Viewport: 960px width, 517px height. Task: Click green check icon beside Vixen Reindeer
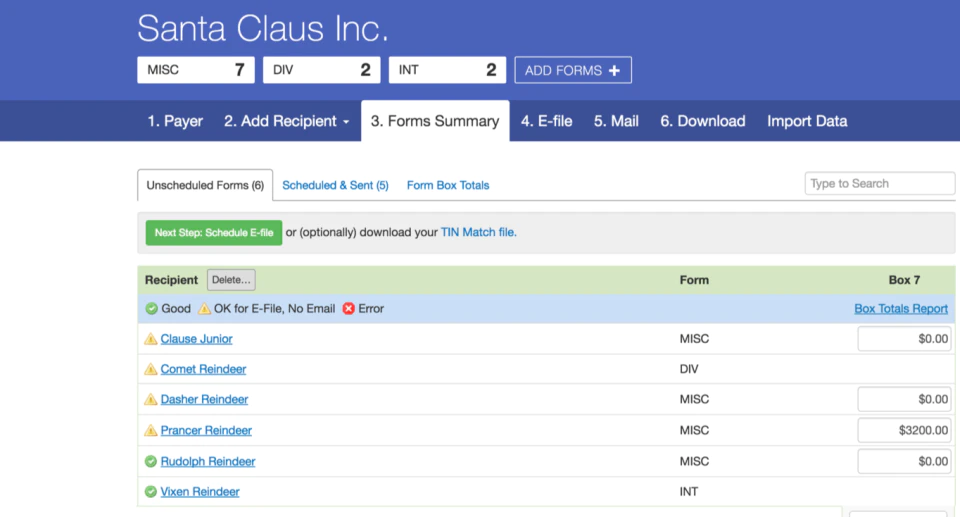pos(151,491)
